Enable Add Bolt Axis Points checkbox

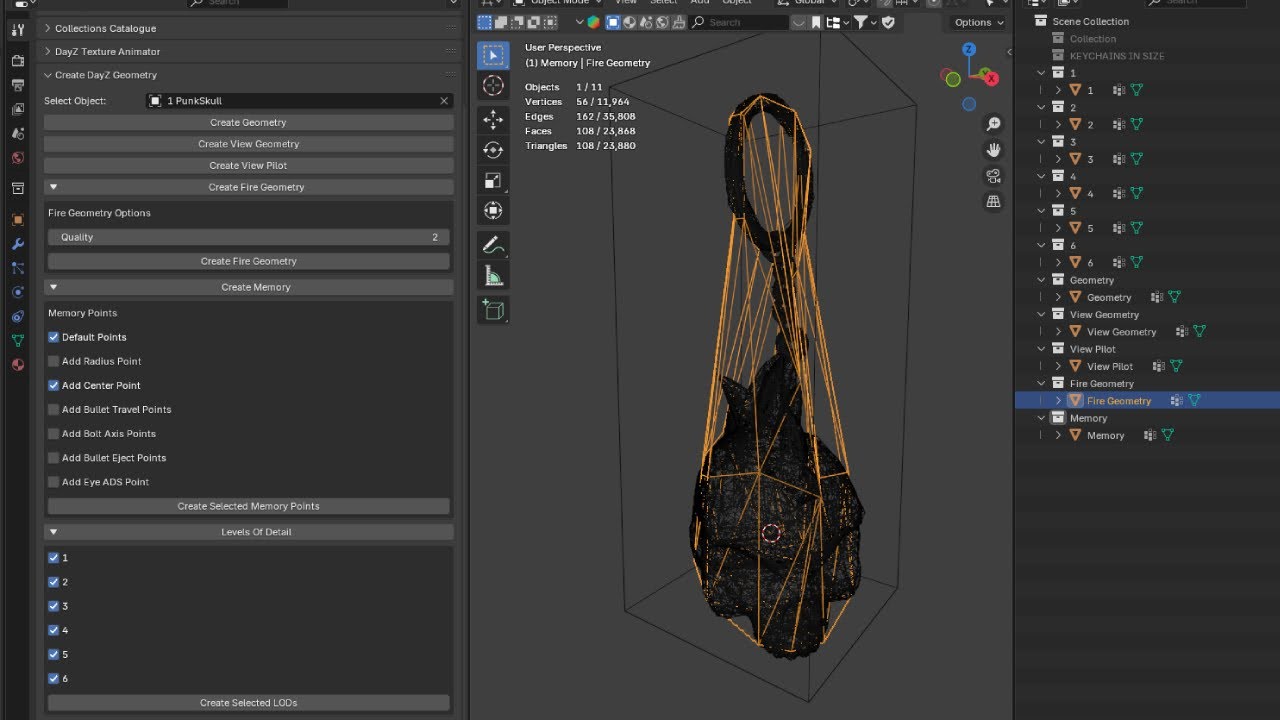[54, 433]
